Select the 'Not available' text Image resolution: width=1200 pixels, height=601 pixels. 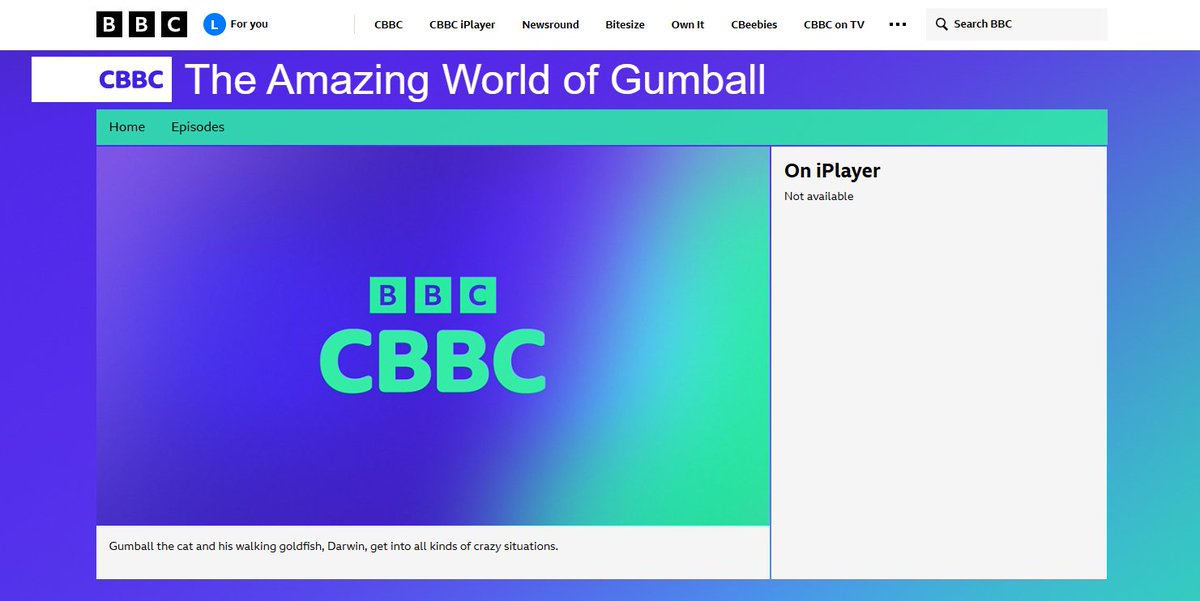(819, 196)
